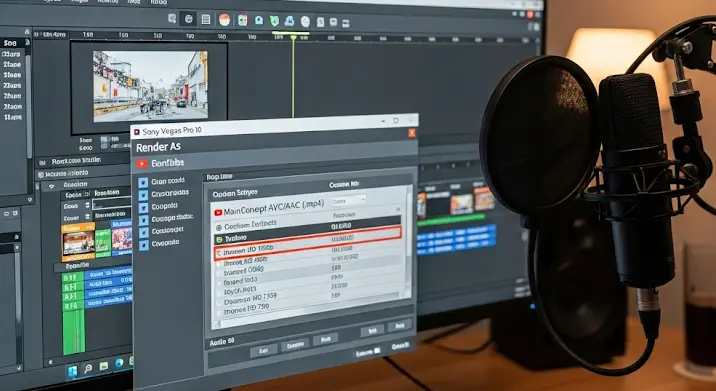Click the red YouTube icon under Render As
This screenshot has width=716, height=391.
(142, 164)
